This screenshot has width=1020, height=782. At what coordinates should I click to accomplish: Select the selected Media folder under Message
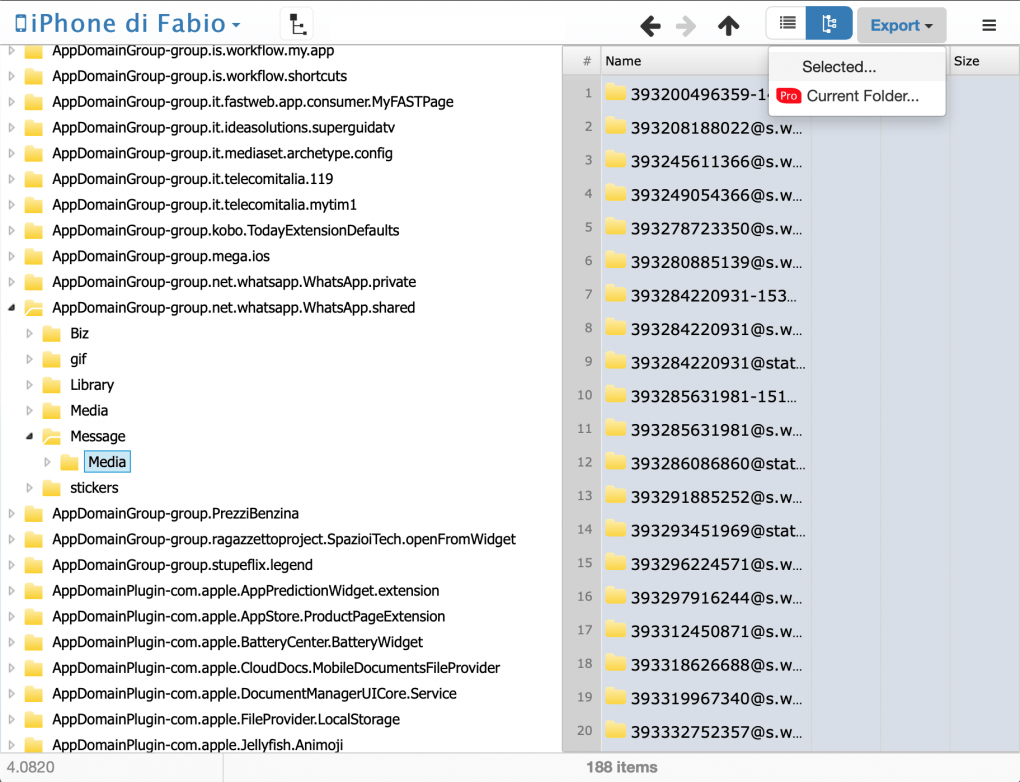click(x=107, y=462)
